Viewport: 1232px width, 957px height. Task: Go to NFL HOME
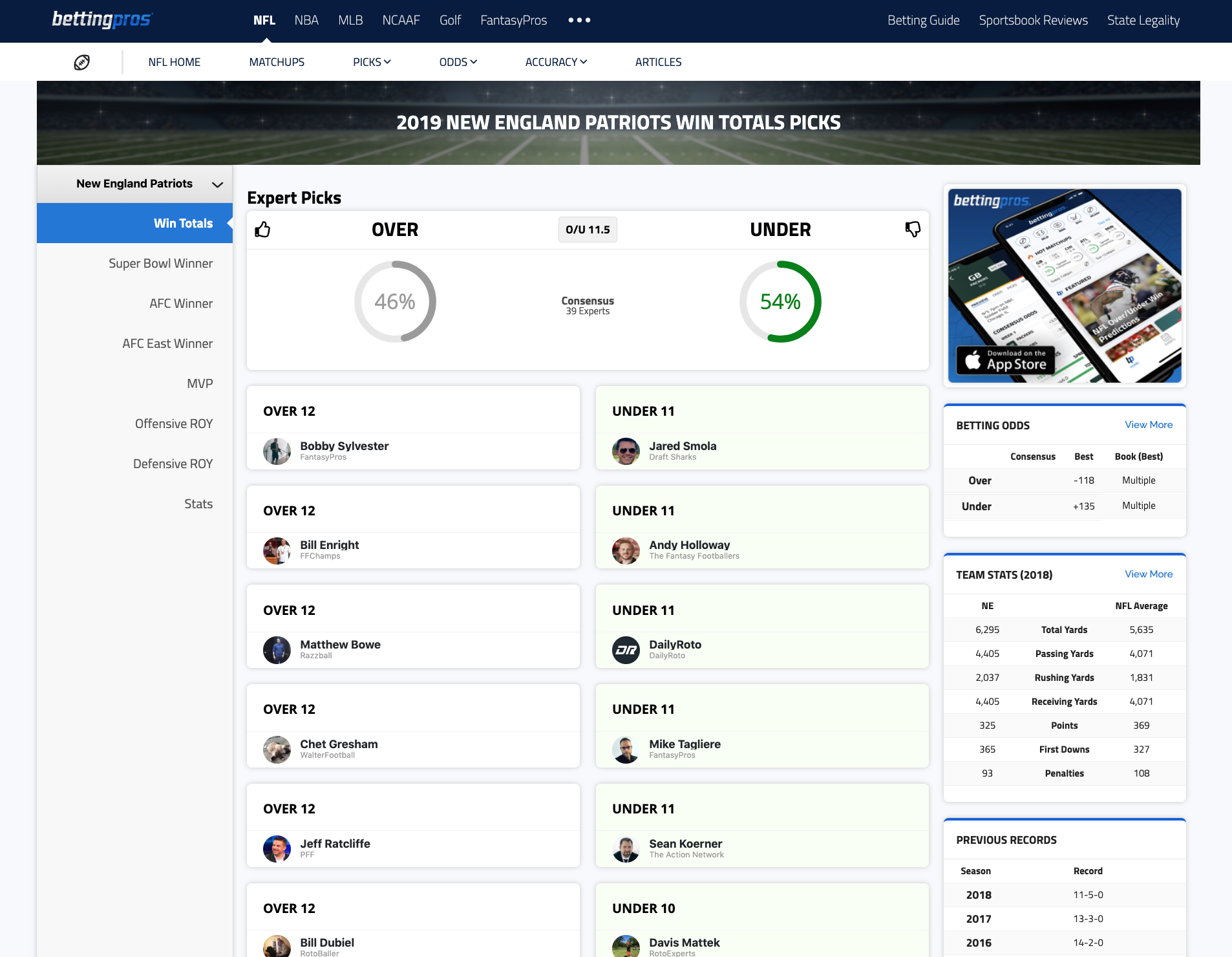tap(175, 62)
